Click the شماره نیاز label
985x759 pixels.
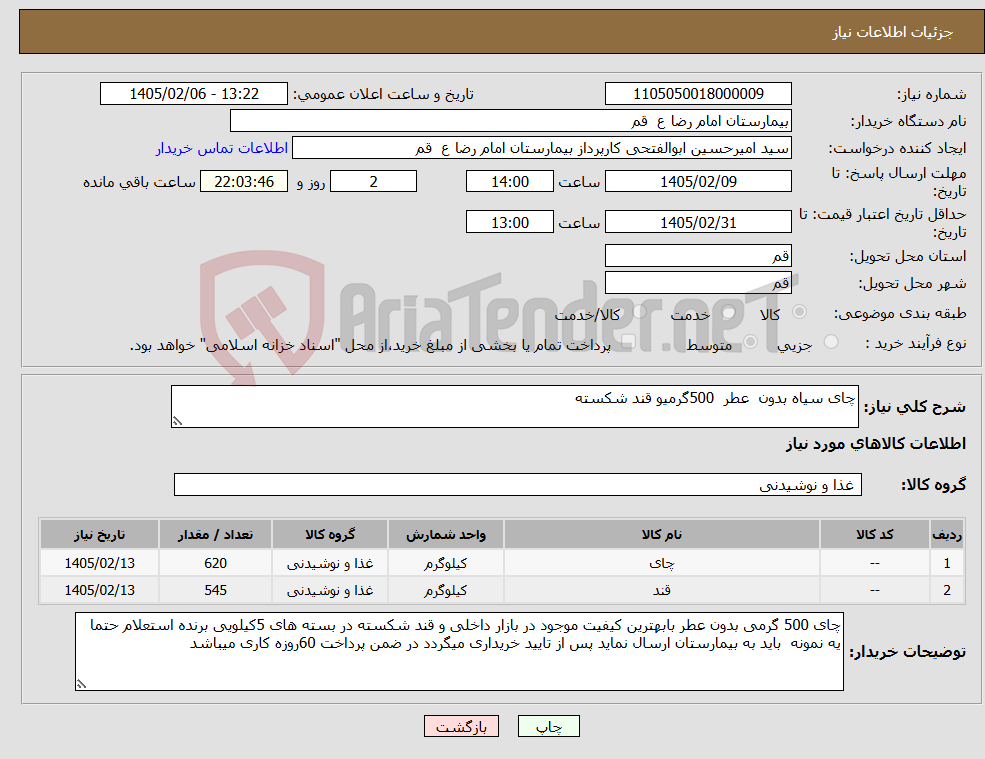(x=932, y=95)
